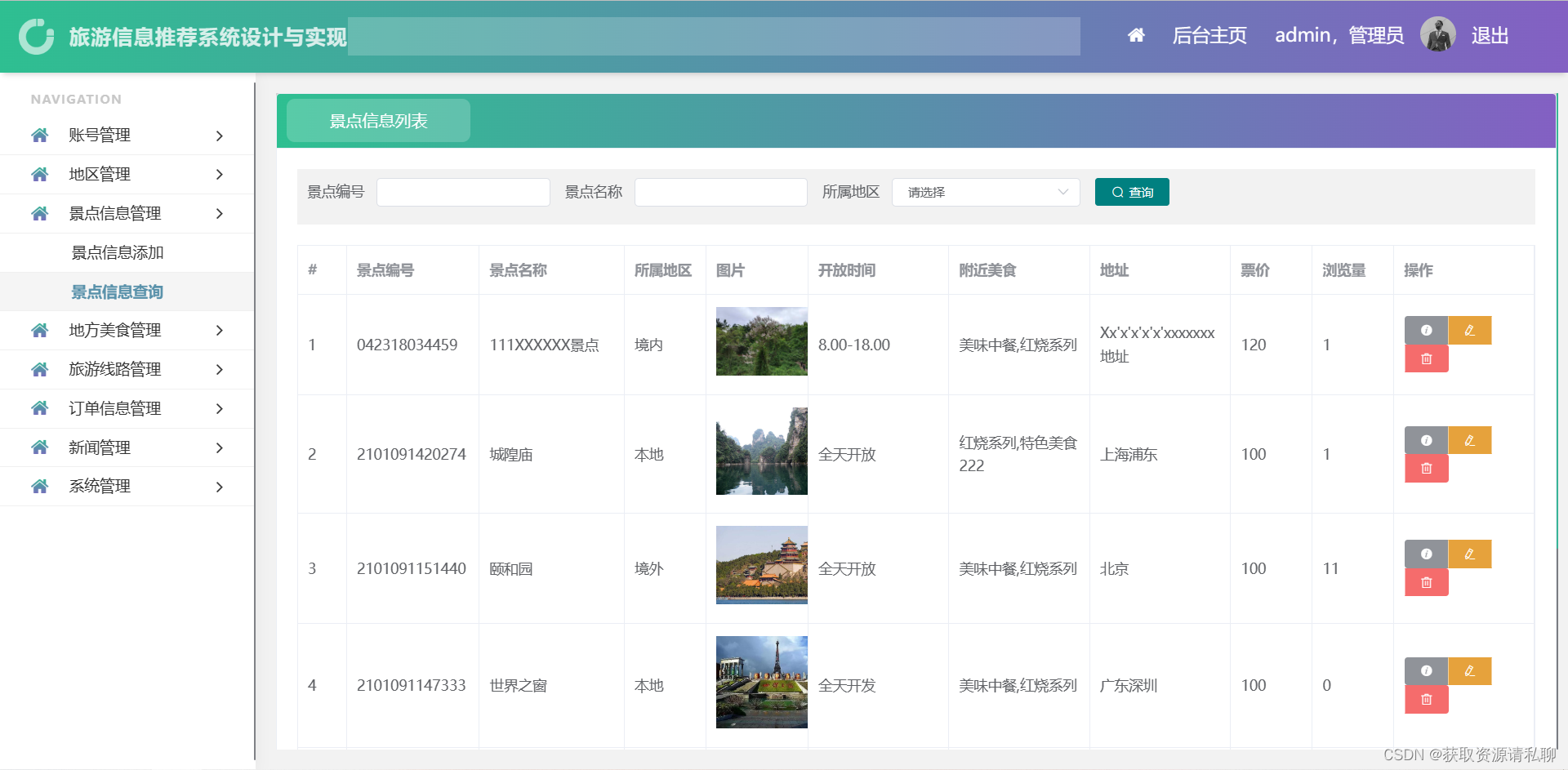Click the house icon beside 旅游线路管理
Image resolution: width=1568 pixels, height=770 pixels.
pyautogui.click(x=39, y=369)
